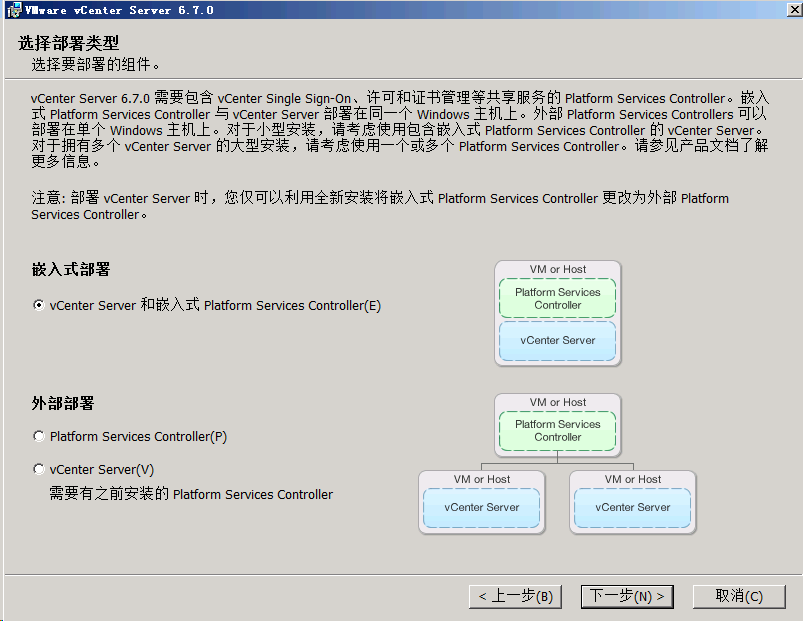Click the 外部部署 section heading
This screenshot has width=803, height=621.
point(63,403)
